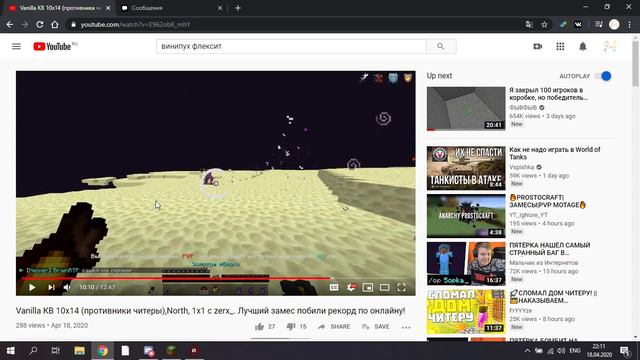Open the Vspishka channel link
The height and width of the screenshot is (360, 640).
click(522, 167)
